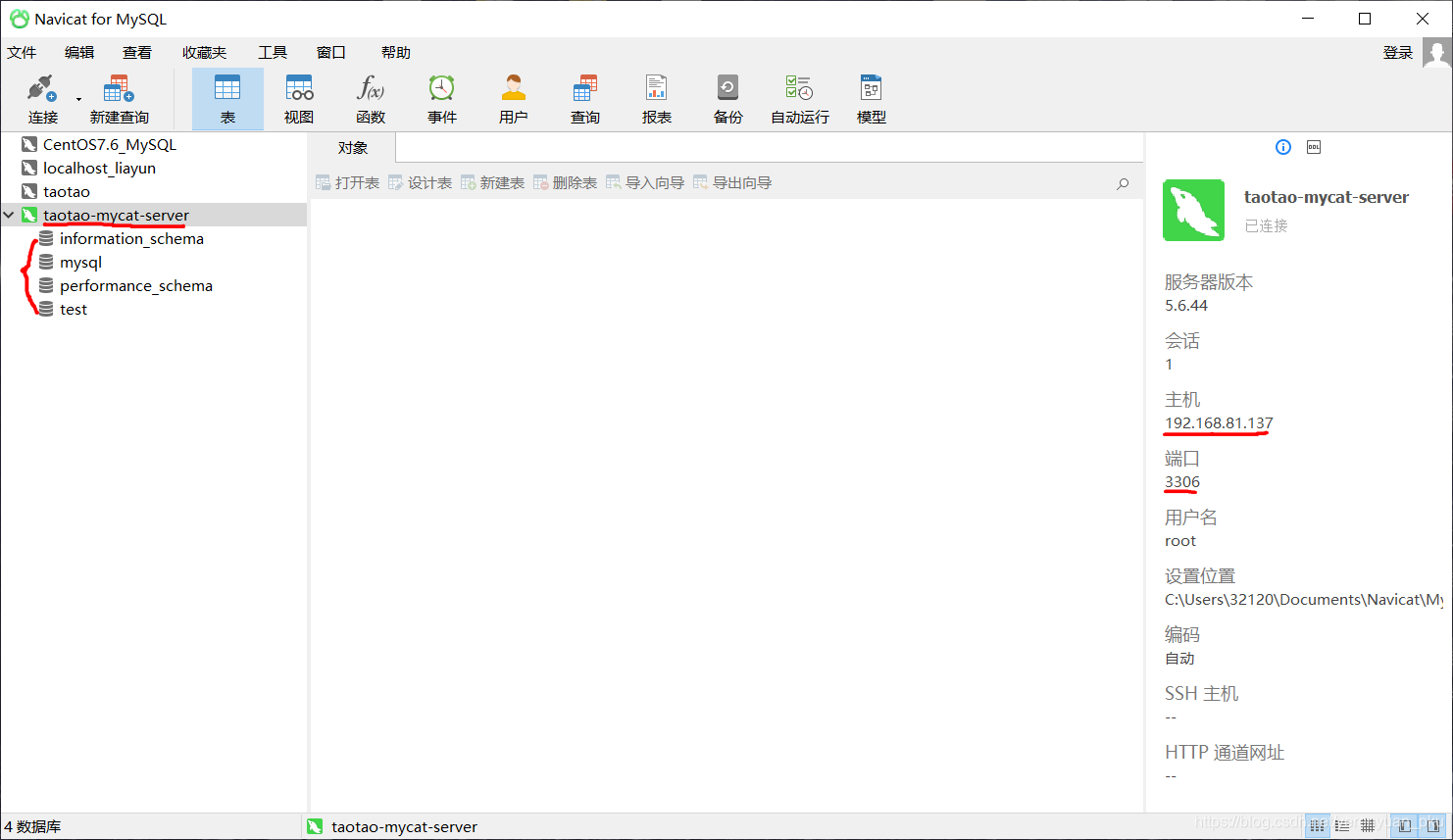This screenshot has width=1453, height=840.
Task: Click the 打开表 (Open Table) button
Action: 347,183
